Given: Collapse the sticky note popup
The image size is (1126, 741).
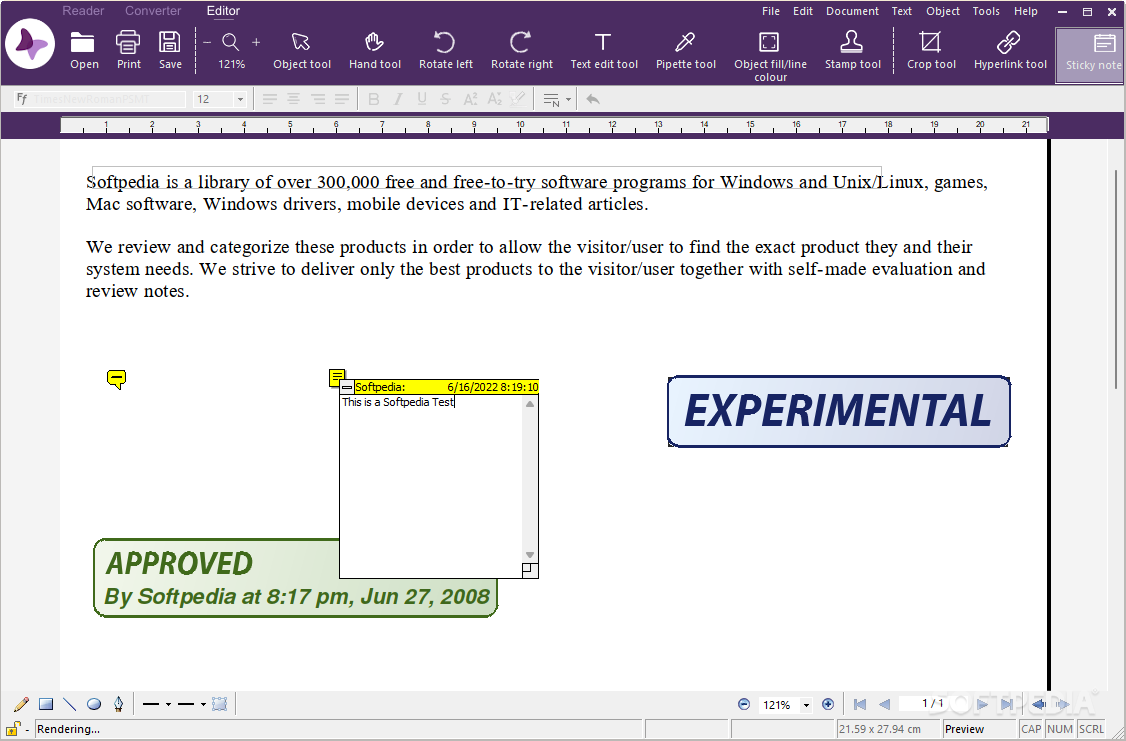Looking at the screenshot, I should coord(347,387).
